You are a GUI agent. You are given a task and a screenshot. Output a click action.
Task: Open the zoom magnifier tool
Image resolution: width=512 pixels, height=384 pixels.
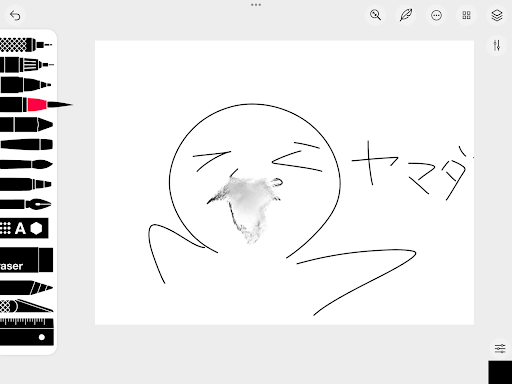point(376,15)
